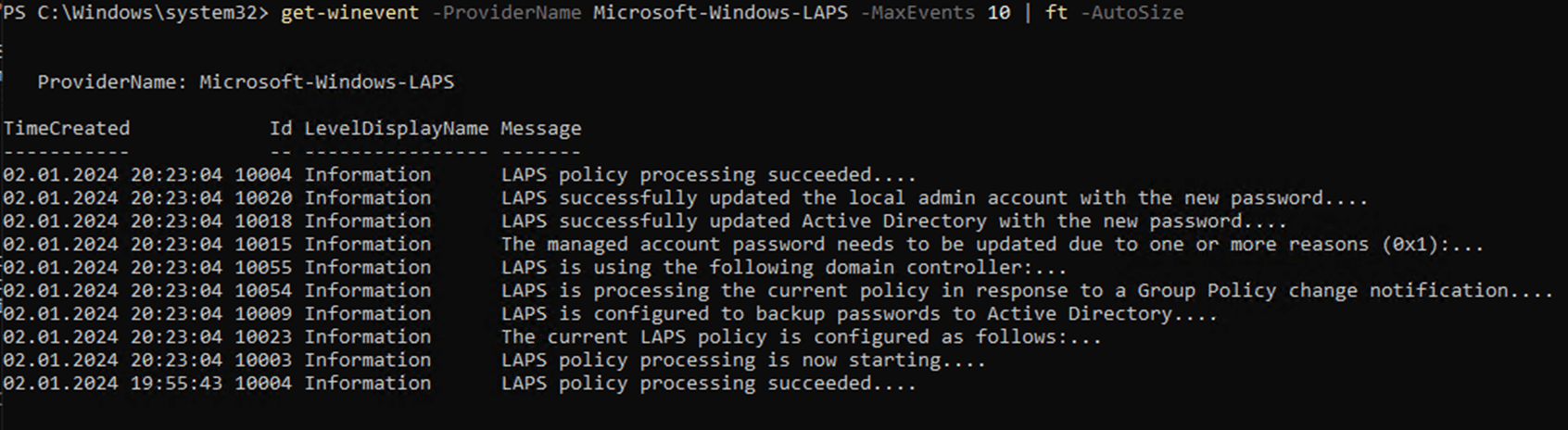Click the Group Policy change notification message
This screenshot has width=1568, height=430.
(1027, 290)
